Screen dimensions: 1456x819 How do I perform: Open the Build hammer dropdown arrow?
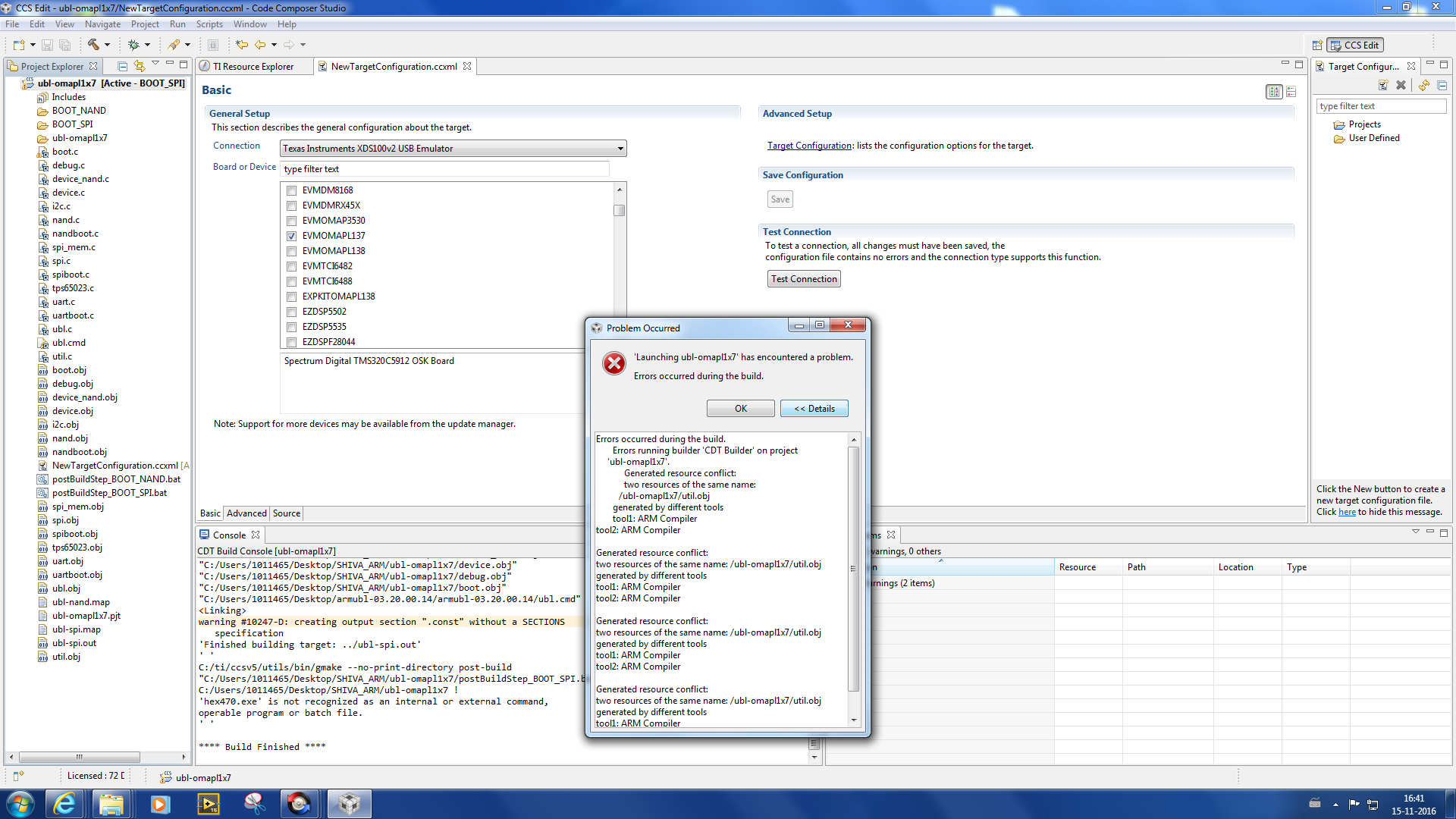pos(107,45)
